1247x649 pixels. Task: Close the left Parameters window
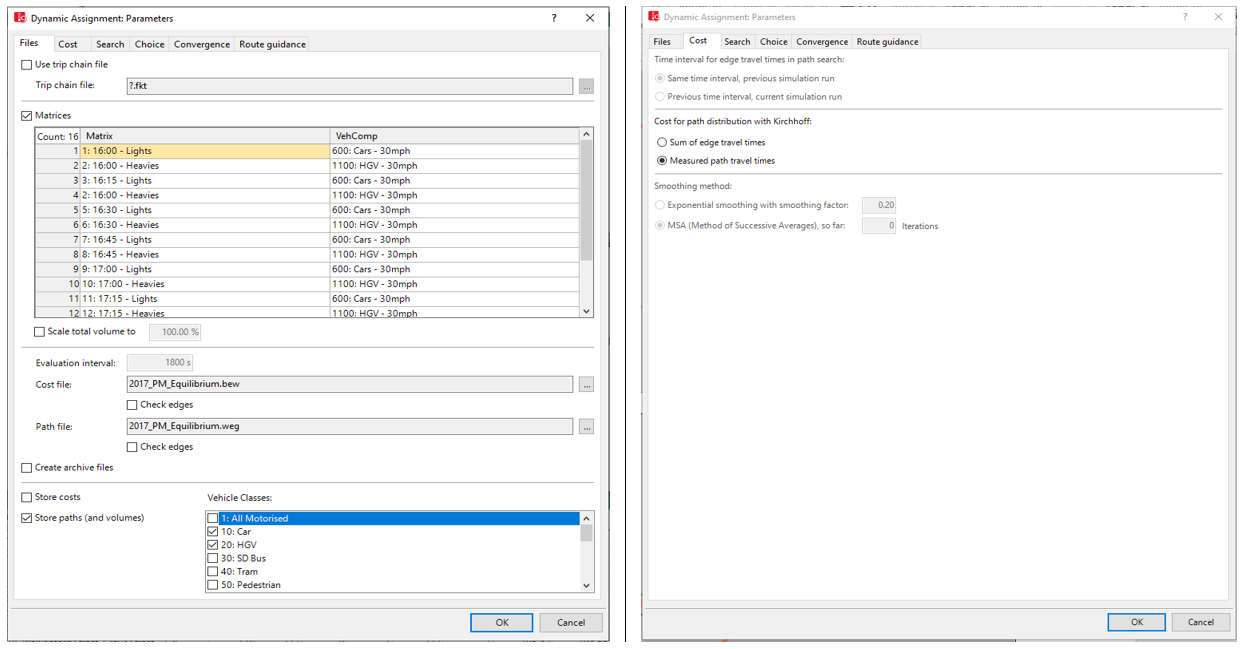(590, 18)
